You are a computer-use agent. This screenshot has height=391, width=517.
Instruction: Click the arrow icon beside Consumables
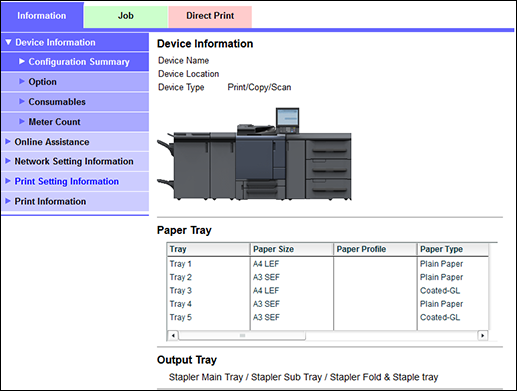tap(22, 101)
